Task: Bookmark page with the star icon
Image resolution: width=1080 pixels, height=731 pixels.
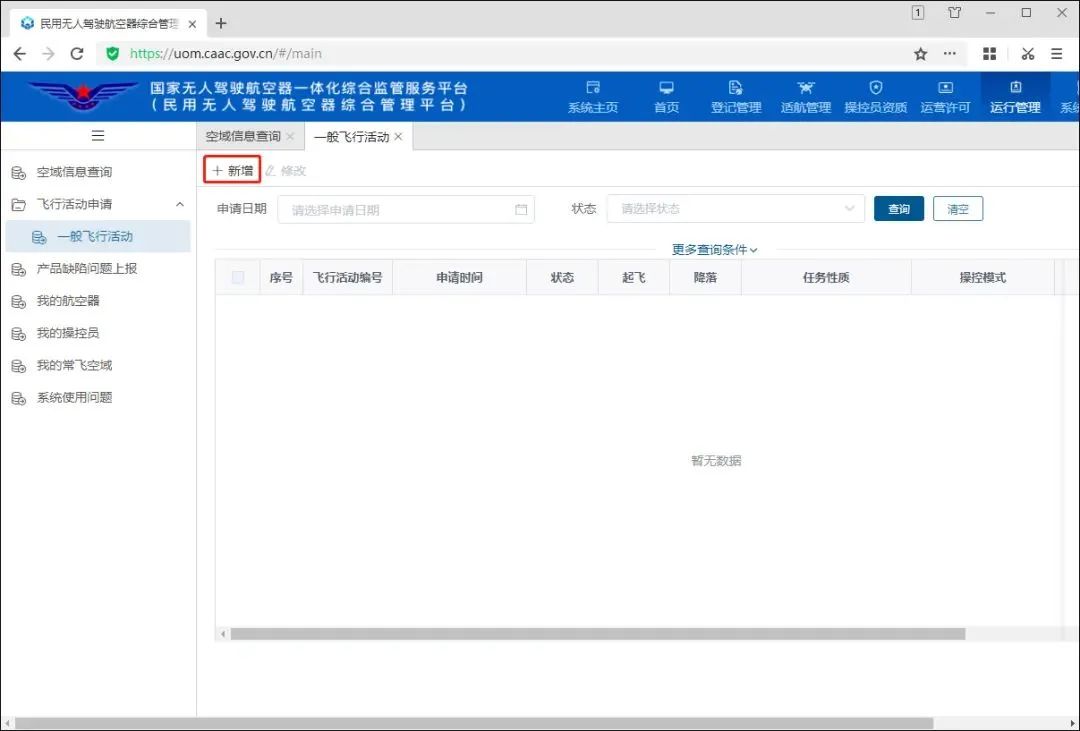Action: pyautogui.click(x=921, y=54)
